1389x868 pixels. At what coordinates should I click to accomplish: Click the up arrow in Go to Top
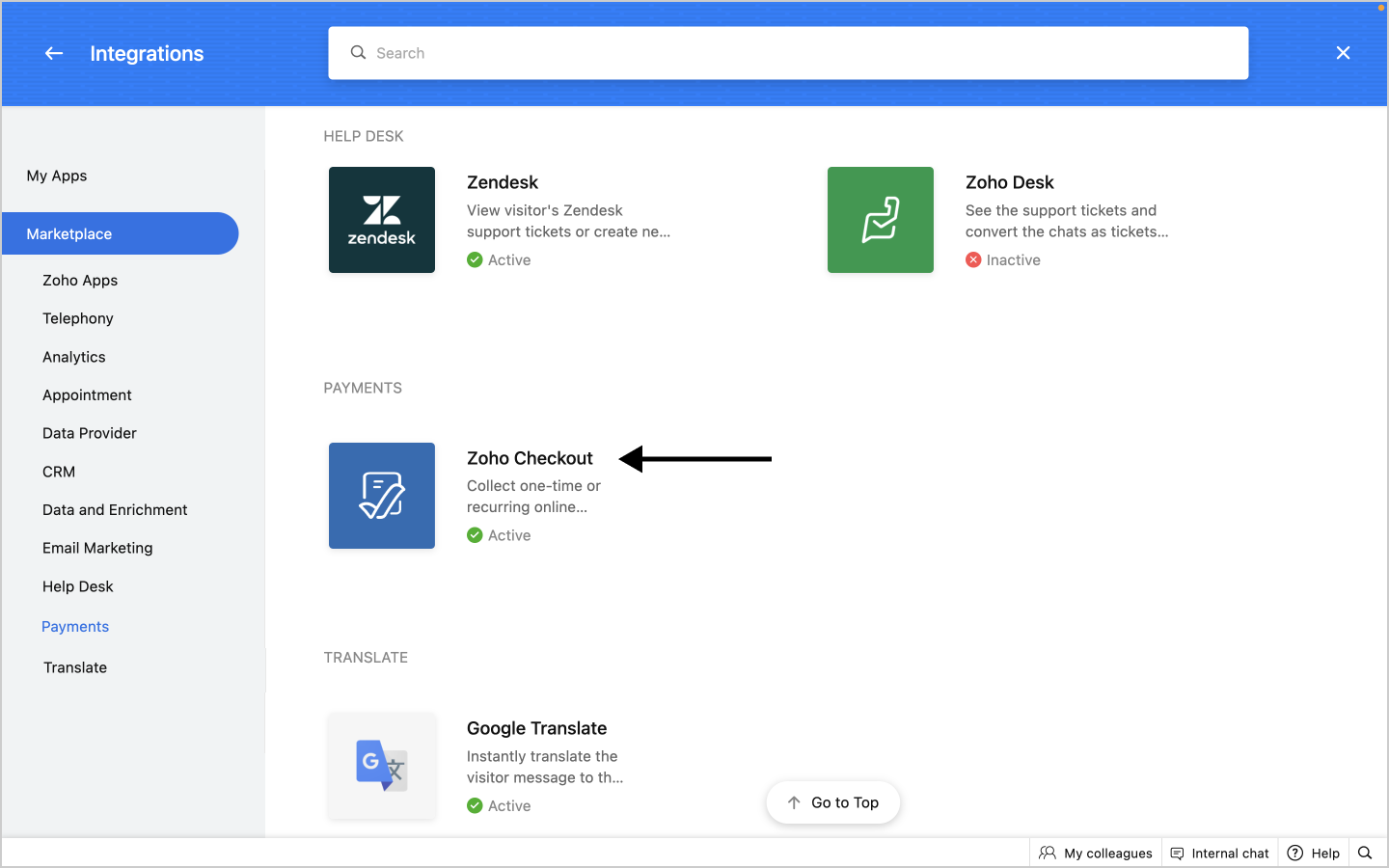tap(794, 802)
